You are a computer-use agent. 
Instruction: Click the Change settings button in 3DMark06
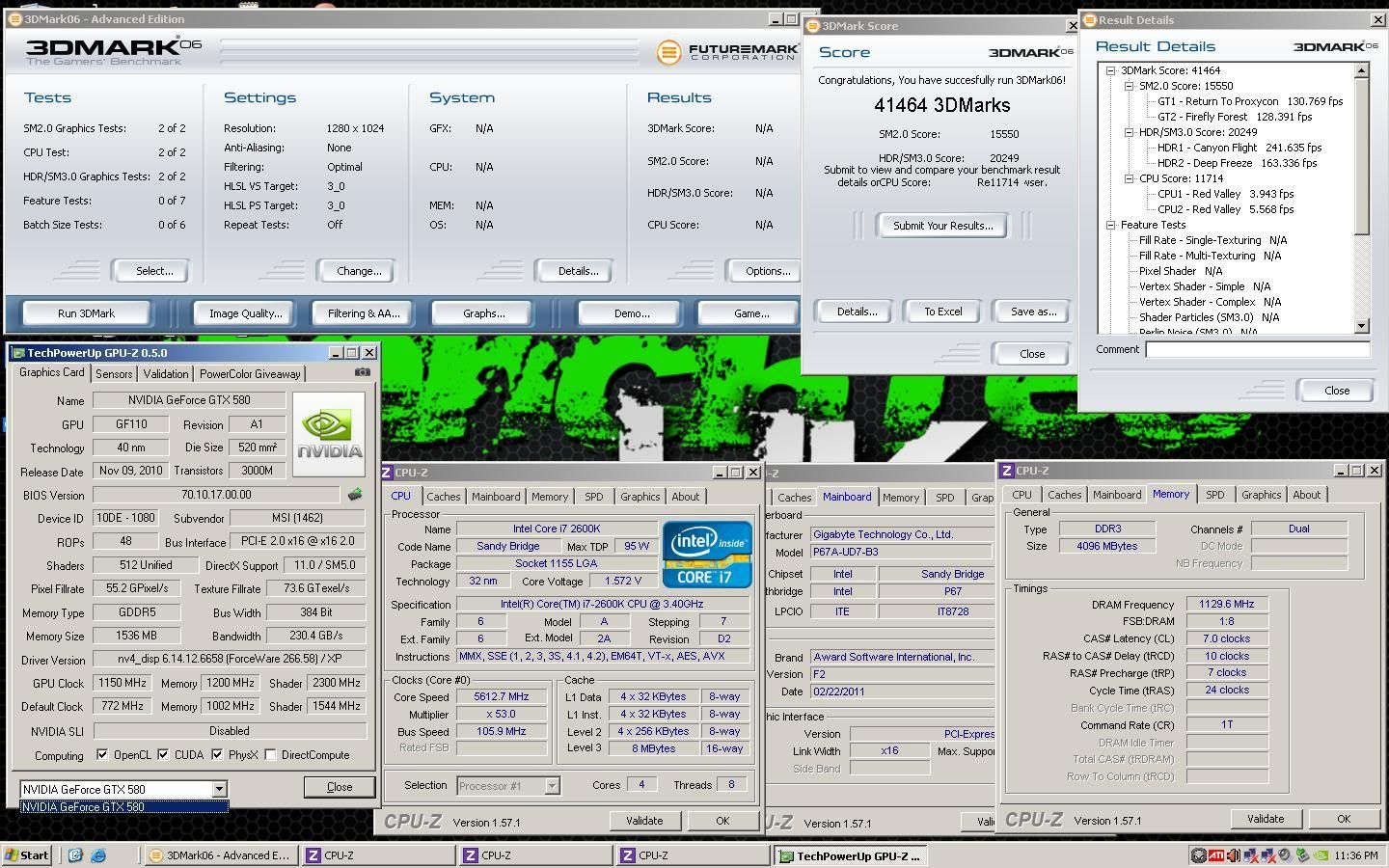tap(359, 271)
